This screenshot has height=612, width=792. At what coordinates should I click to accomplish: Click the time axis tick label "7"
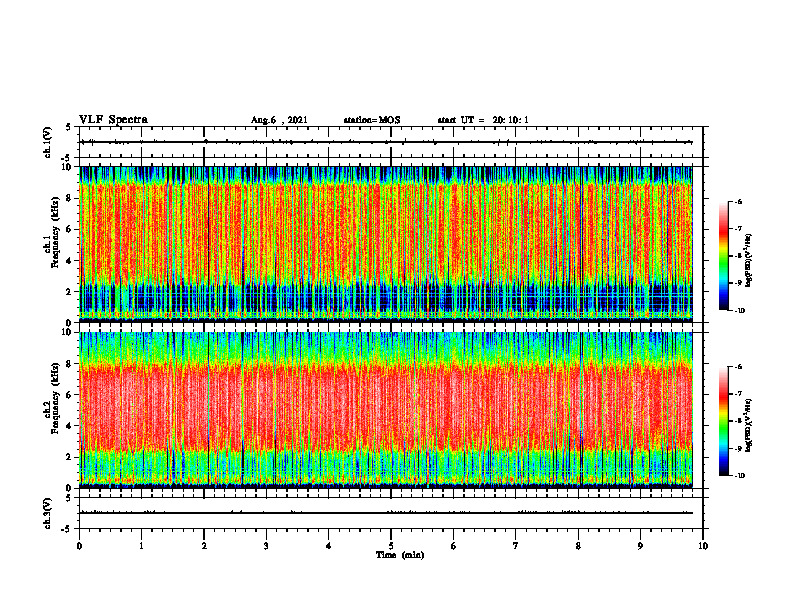(x=516, y=546)
